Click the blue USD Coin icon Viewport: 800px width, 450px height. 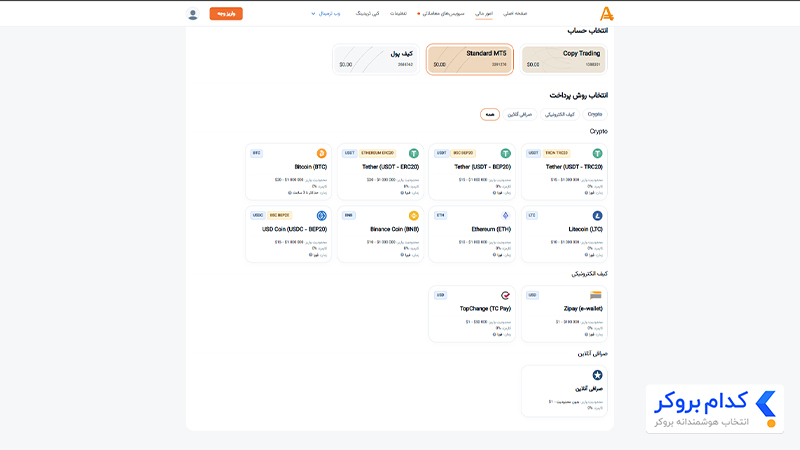(321, 215)
